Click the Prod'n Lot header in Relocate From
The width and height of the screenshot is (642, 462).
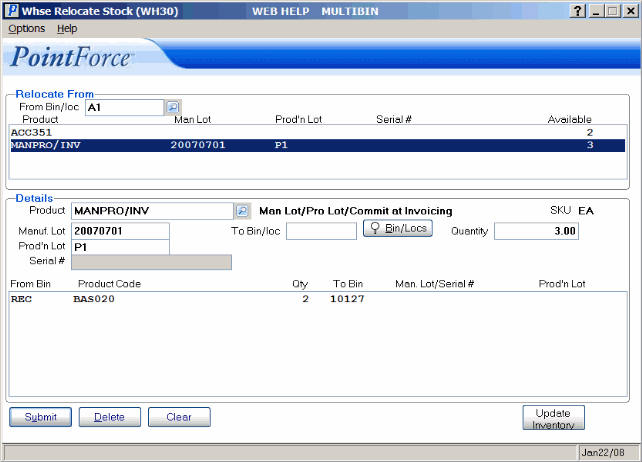(x=298, y=120)
